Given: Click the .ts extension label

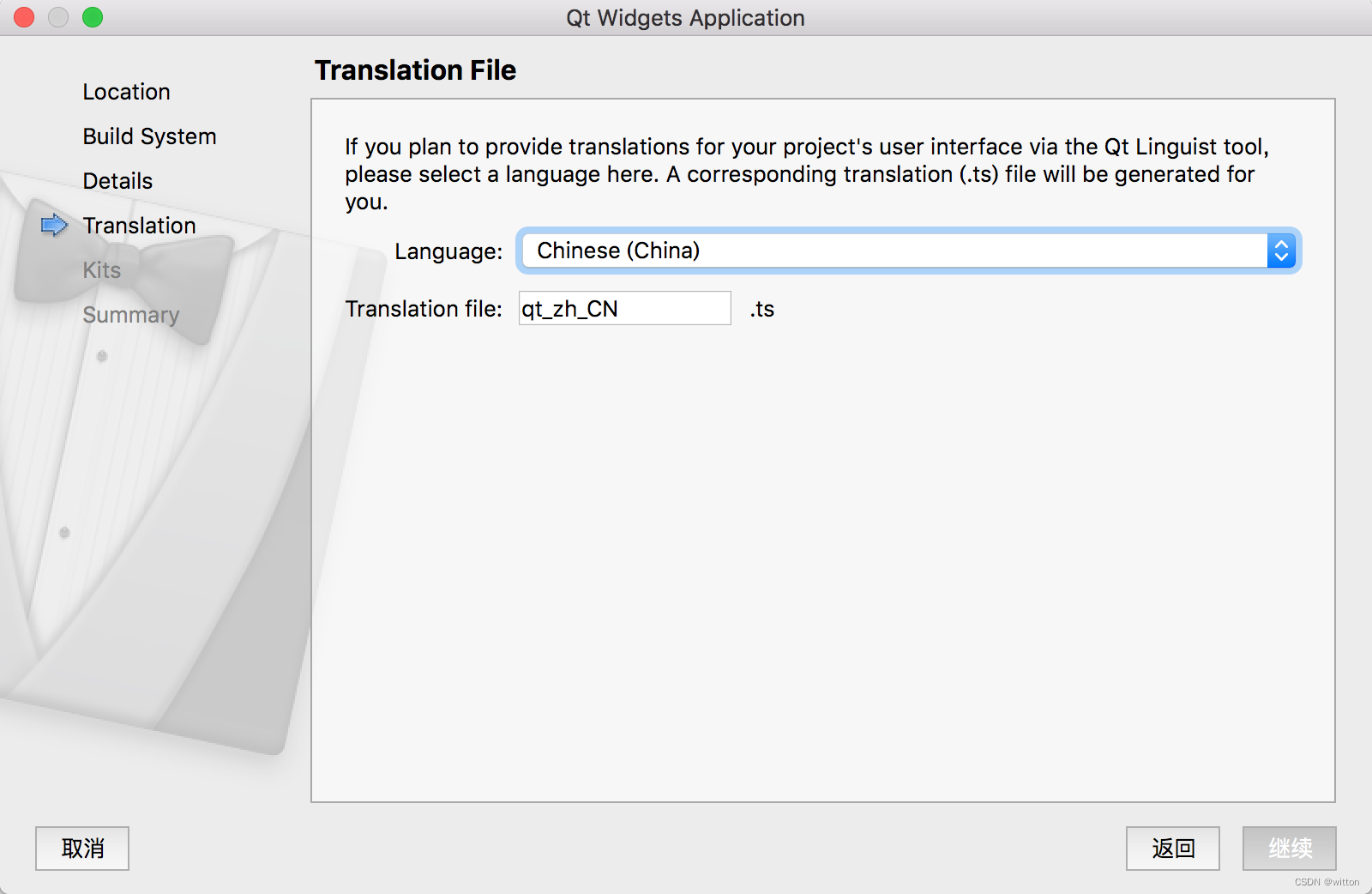Looking at the screenshot, I should tap(761, 309).
